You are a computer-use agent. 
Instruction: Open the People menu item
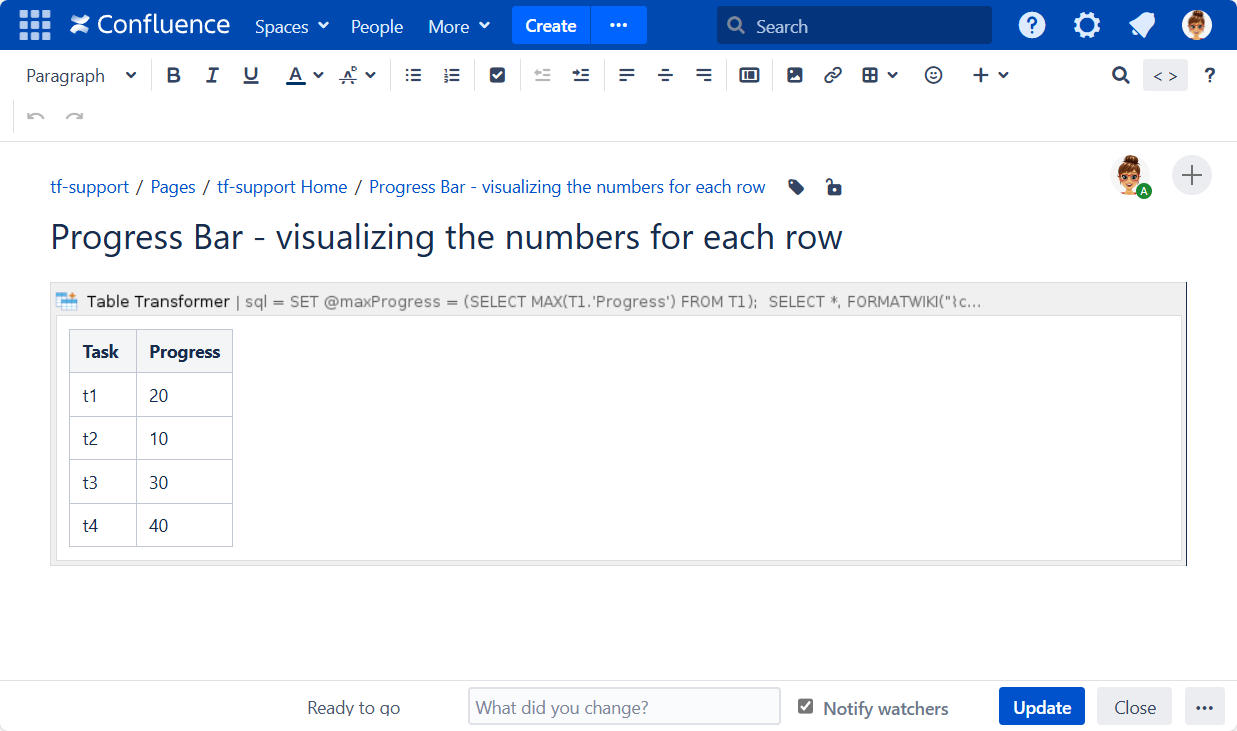[x=377, y=26]
